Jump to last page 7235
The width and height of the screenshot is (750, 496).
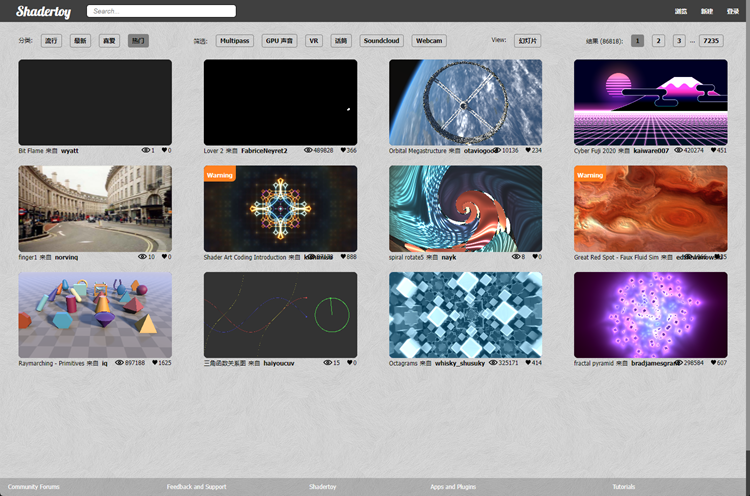click(x=711, y=41)
